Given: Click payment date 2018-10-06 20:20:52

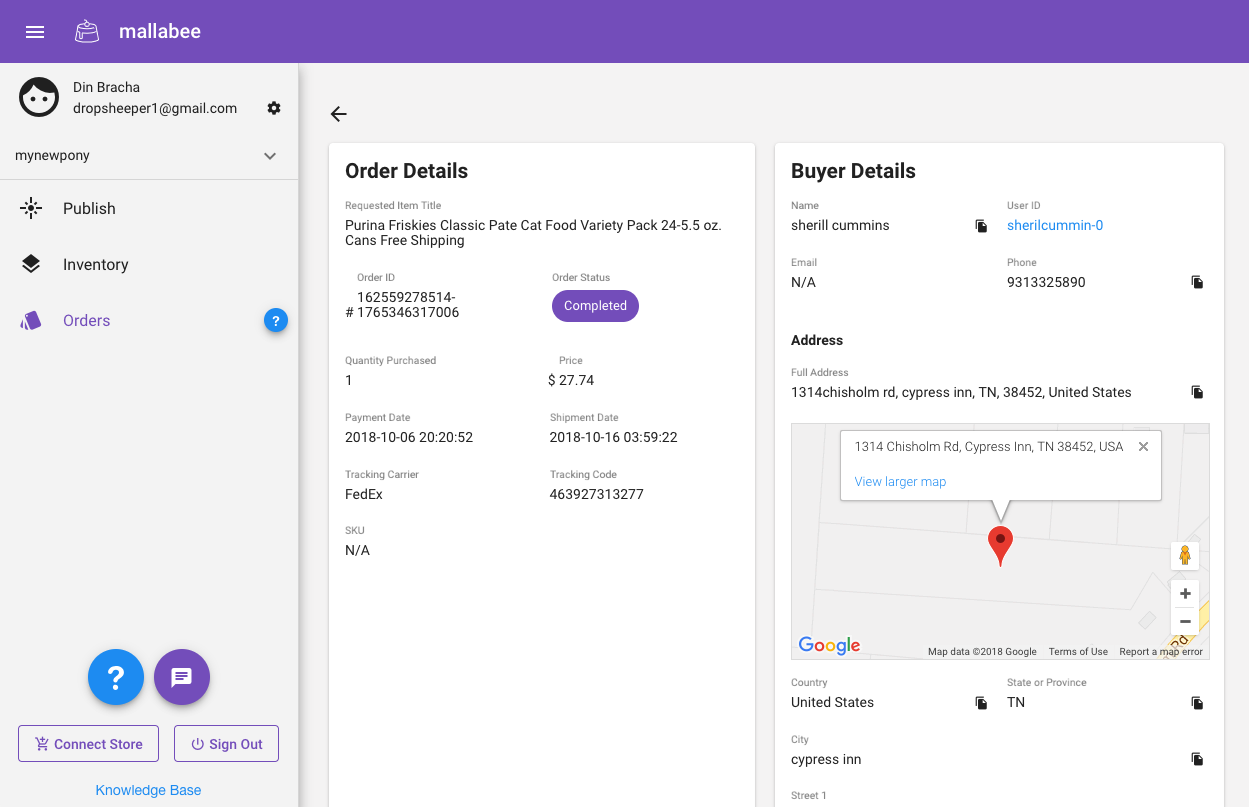Looking at the screenshot, I should click(x=409, y=437).
